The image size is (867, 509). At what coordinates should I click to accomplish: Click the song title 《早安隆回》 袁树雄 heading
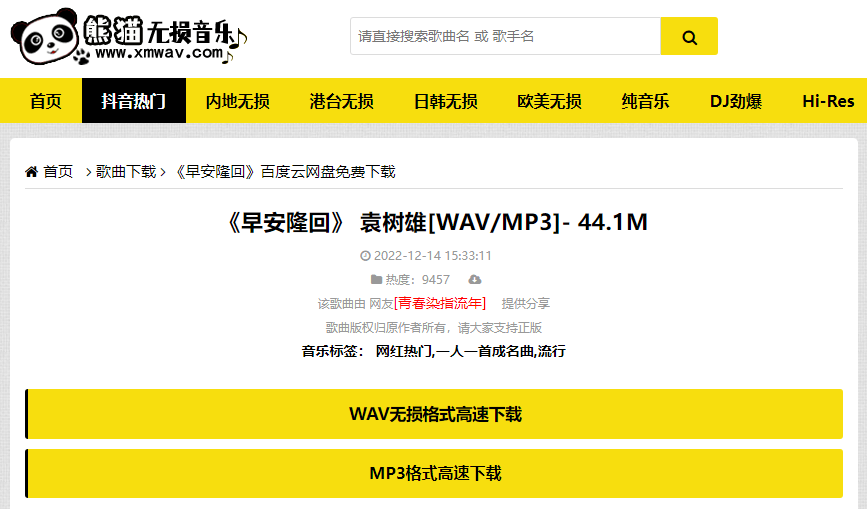tap(437, 223)
